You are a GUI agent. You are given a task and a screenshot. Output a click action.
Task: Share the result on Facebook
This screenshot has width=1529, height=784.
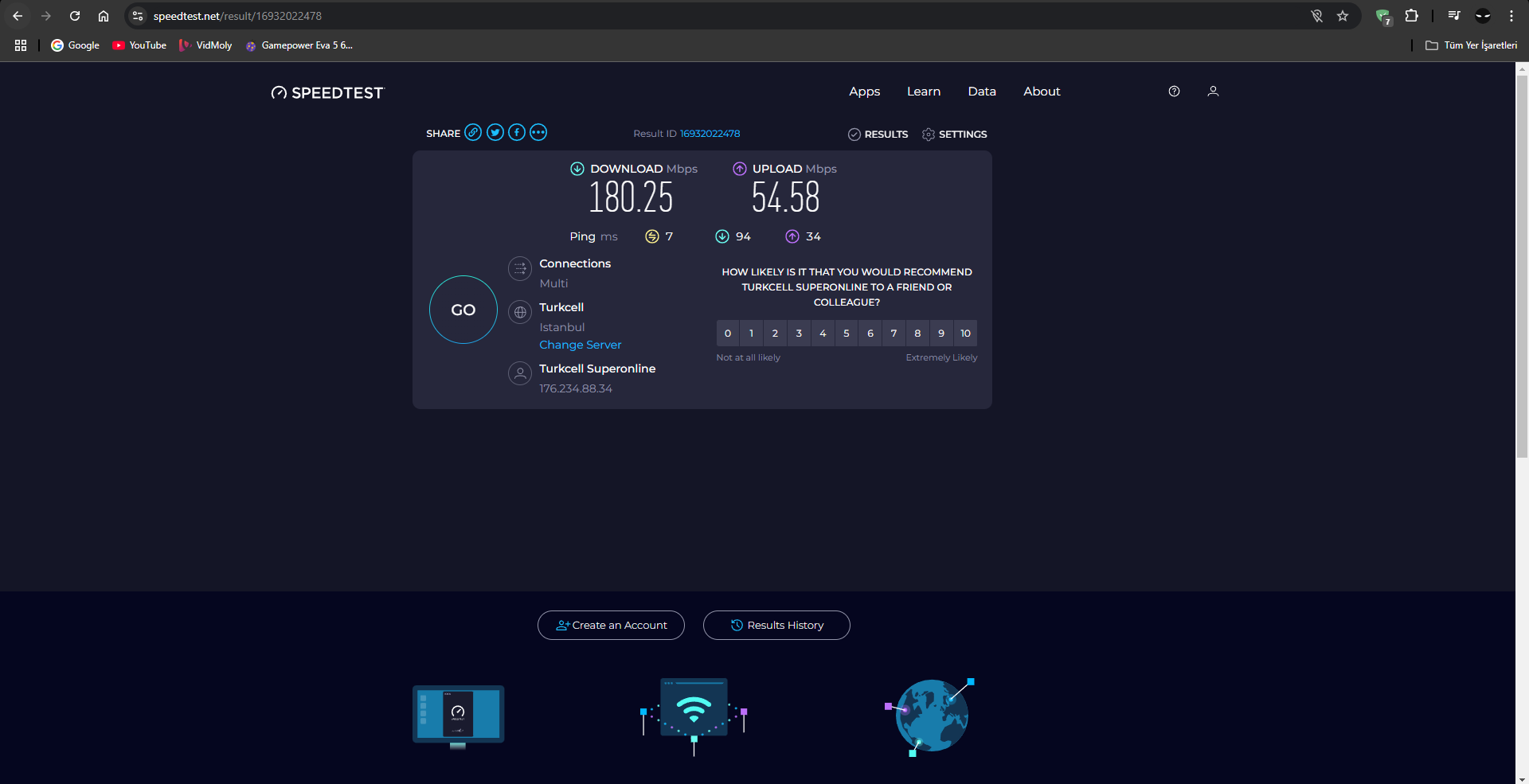point(517,132)
